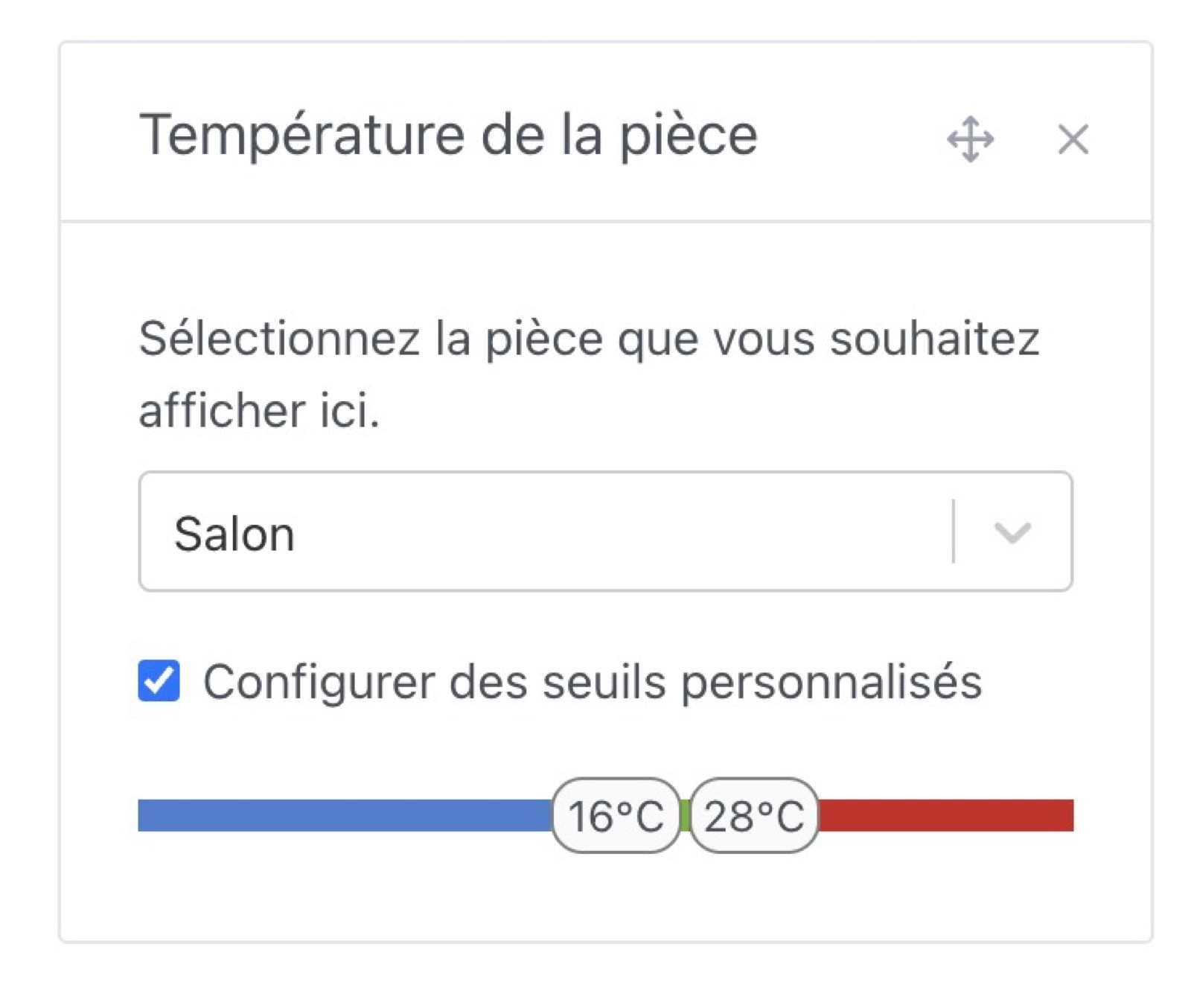The image size is (1191, 1008).
Task: Click the 28°C threshold handle
Action: point(753,817)
